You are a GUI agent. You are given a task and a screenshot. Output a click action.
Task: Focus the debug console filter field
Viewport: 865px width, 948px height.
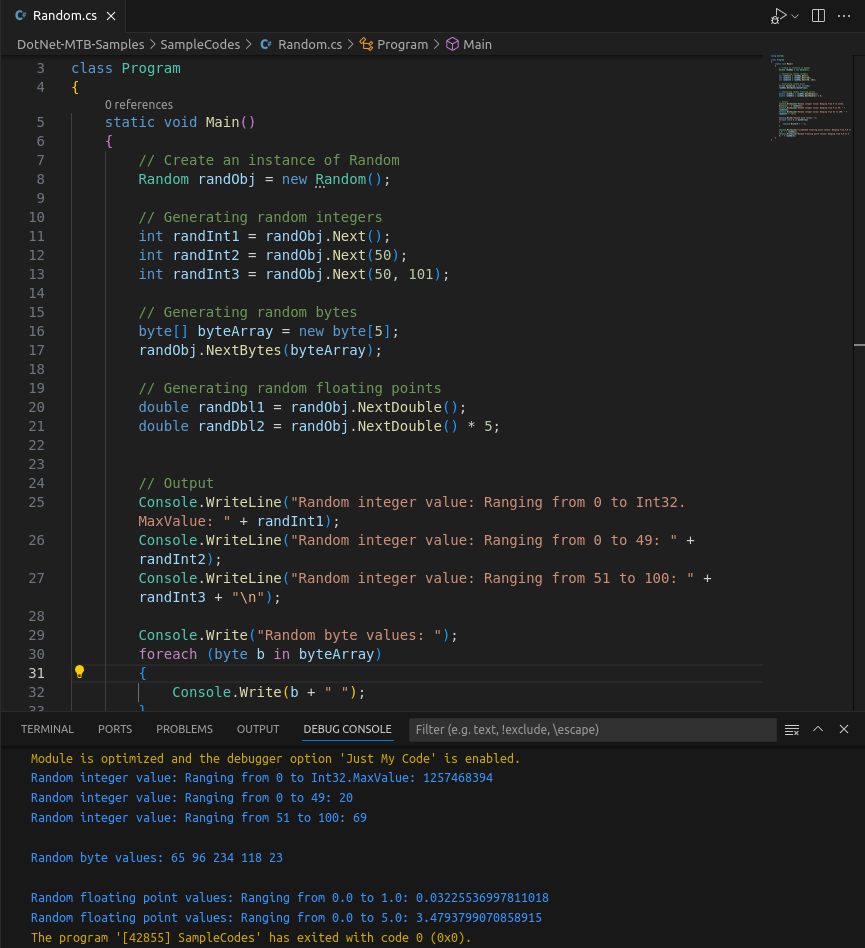(x=592, y=730)
